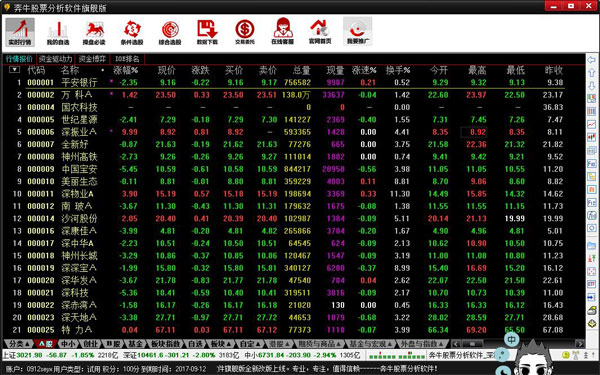
Task: Open 条件选股 conditional stock picker icon
Action: pos(132,32)
